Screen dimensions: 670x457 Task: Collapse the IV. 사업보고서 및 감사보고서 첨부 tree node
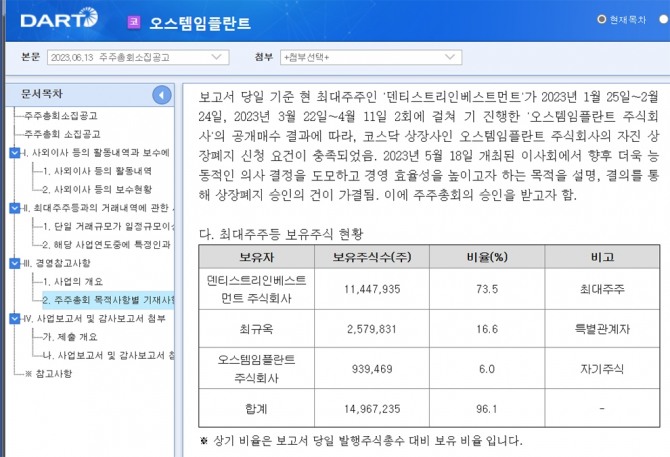(x=15, y=319)
